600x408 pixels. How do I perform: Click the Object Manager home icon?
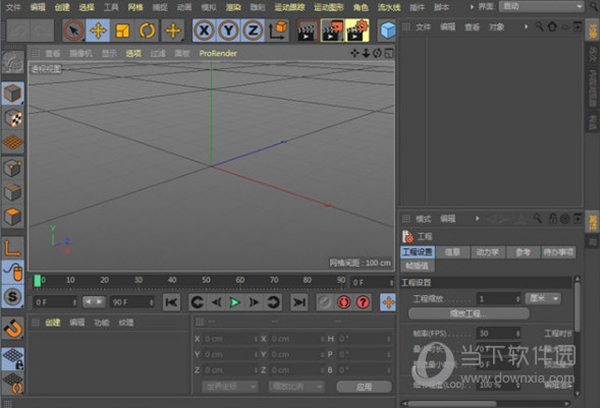tap(552, 27)
